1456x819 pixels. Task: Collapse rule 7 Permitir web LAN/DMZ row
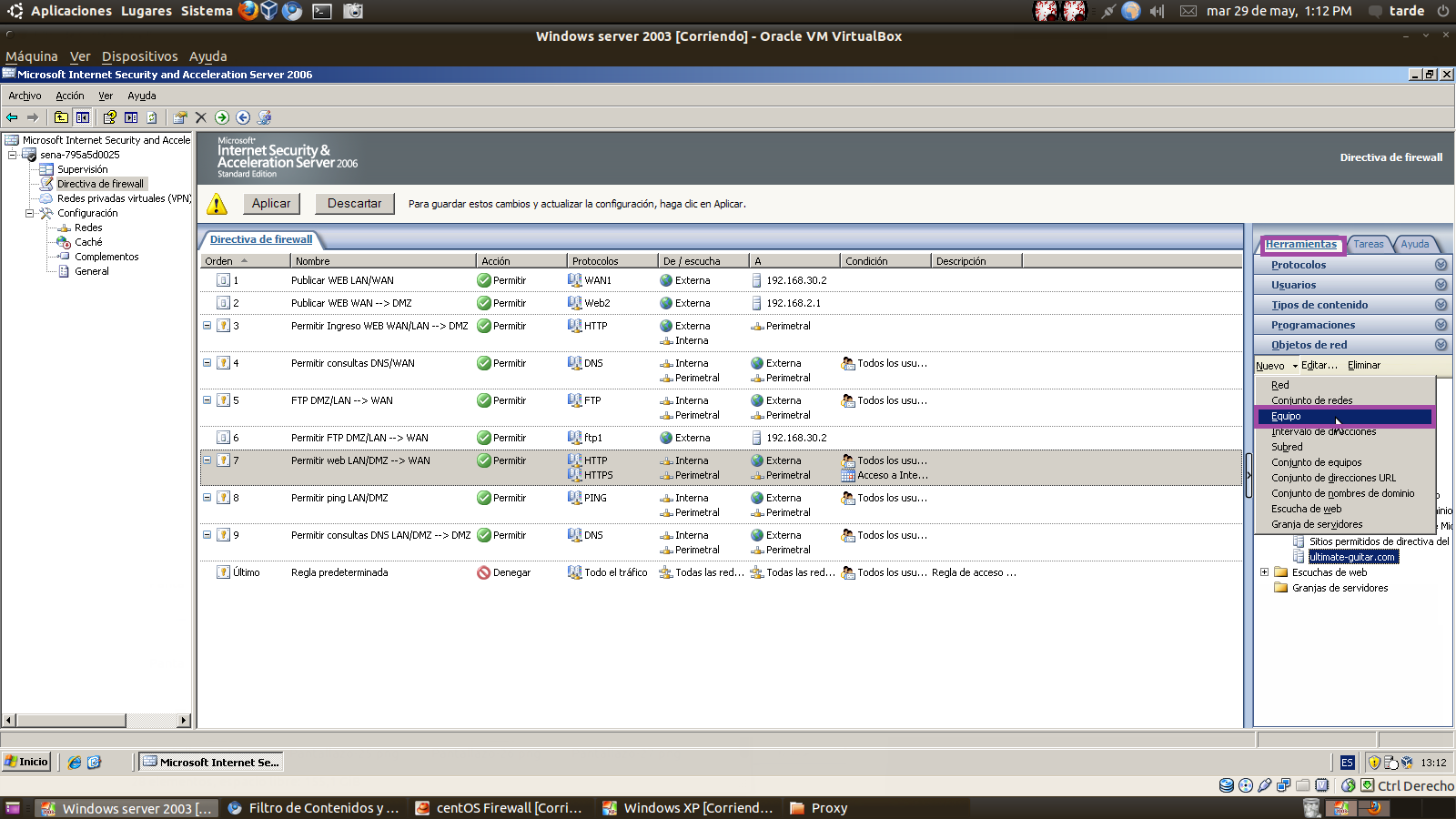click(207, 460)
